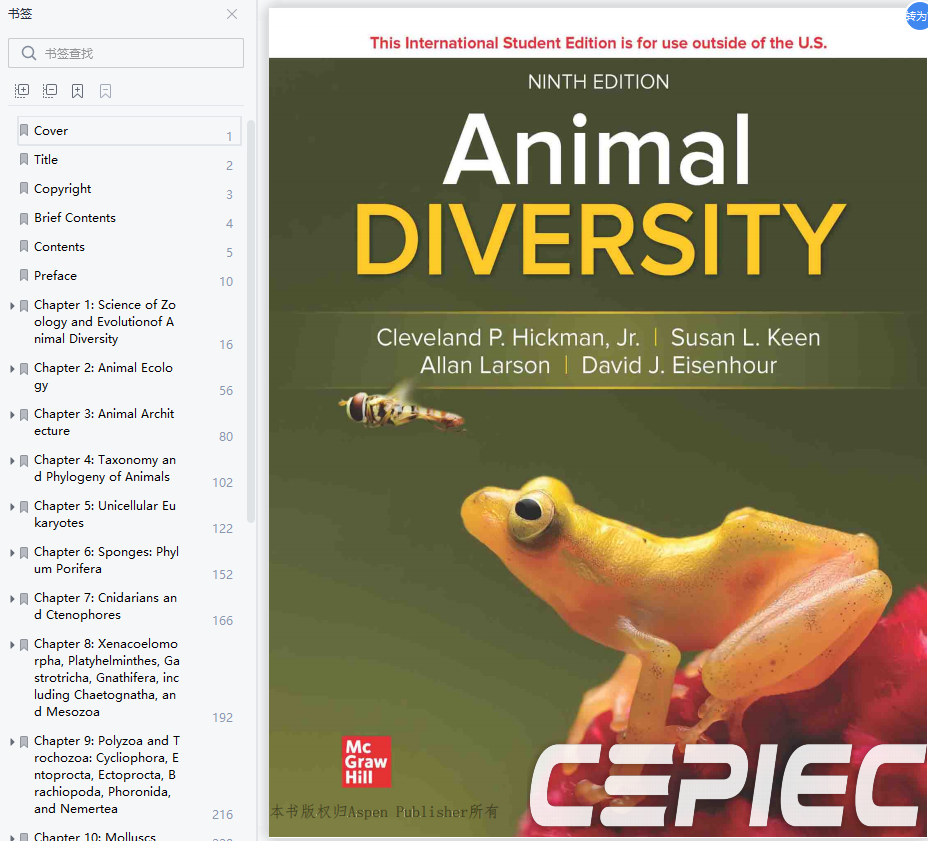Click the magnifier icon in bookmark search
The width and height of the screenshot is (928, 841).
click(x=28, y=53)
